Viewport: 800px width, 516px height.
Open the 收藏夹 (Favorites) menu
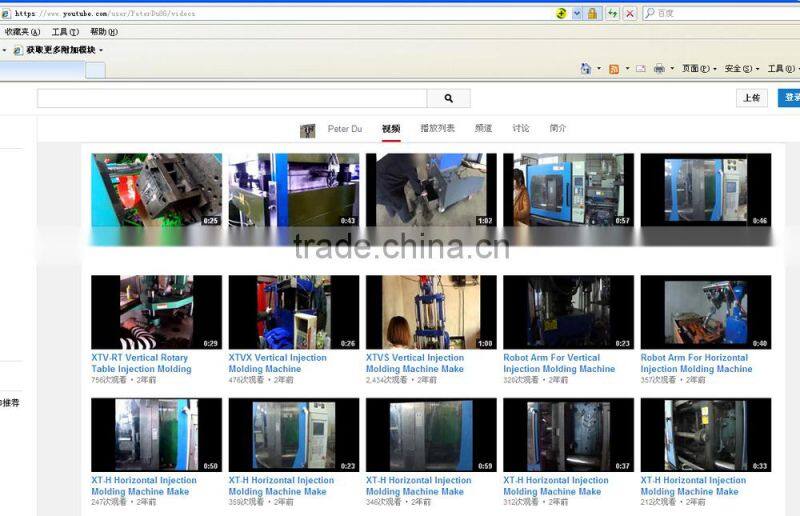pos(21,32)
